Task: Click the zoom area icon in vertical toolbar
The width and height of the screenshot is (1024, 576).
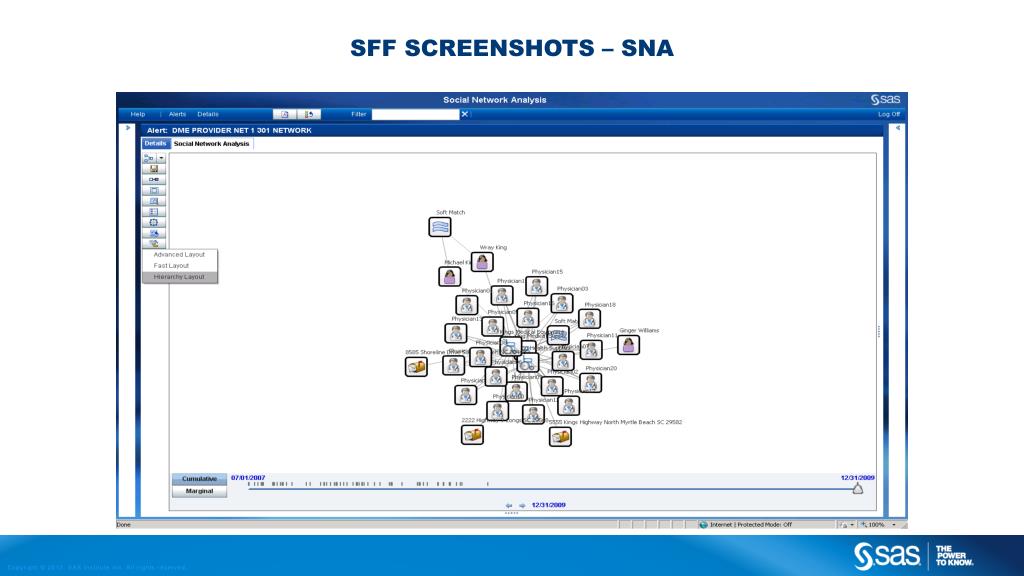Action: [154, 201]
